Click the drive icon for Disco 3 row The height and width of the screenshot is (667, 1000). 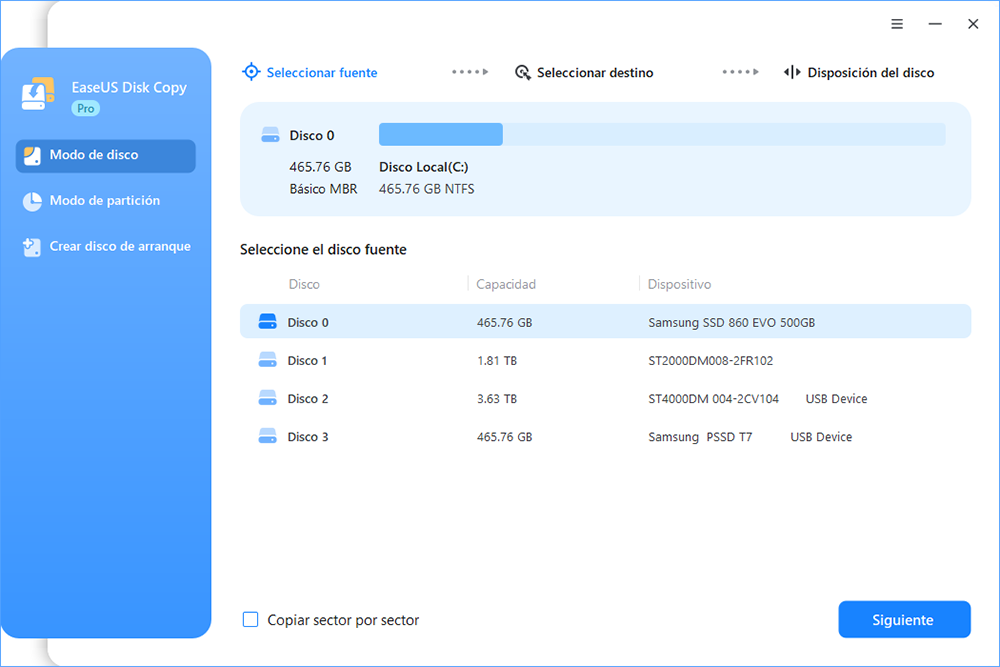[x=267, y=437]
